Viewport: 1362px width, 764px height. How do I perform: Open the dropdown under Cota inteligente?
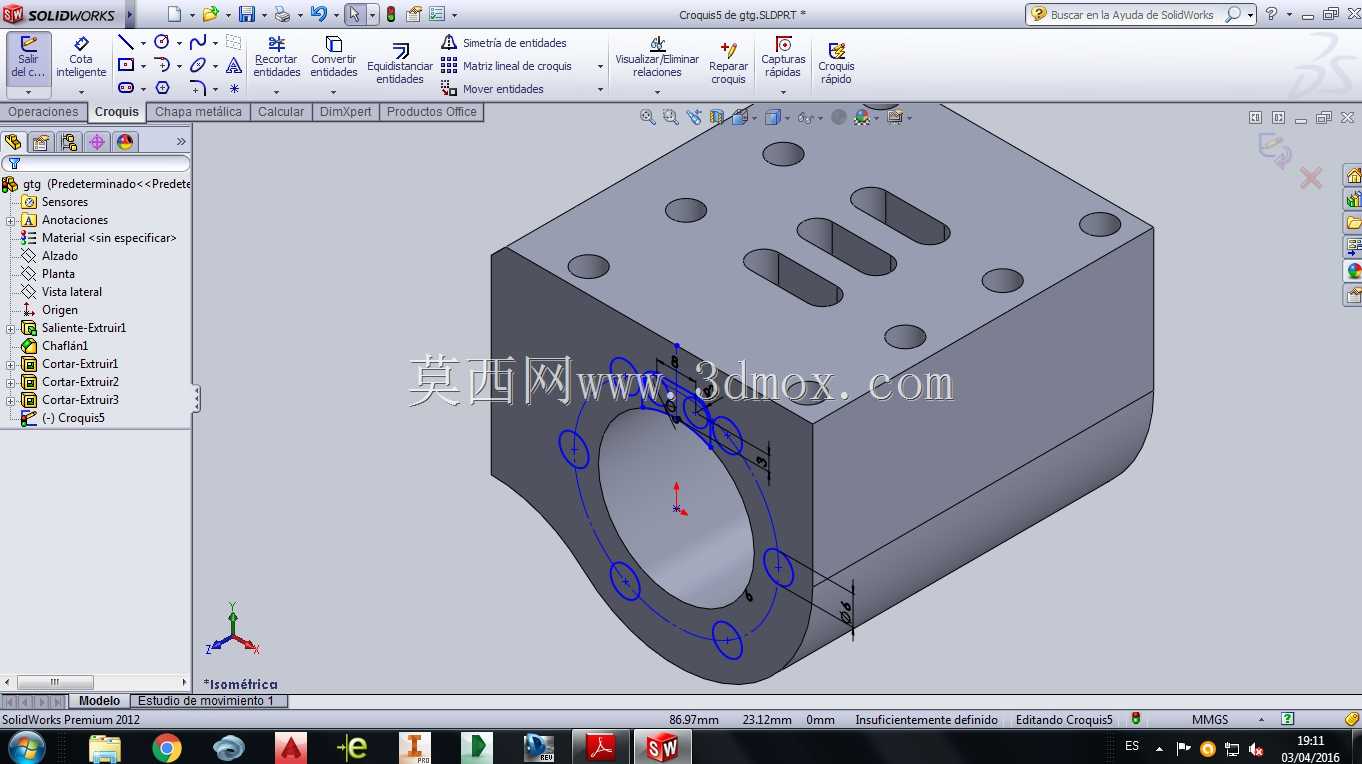coord(81,92)
